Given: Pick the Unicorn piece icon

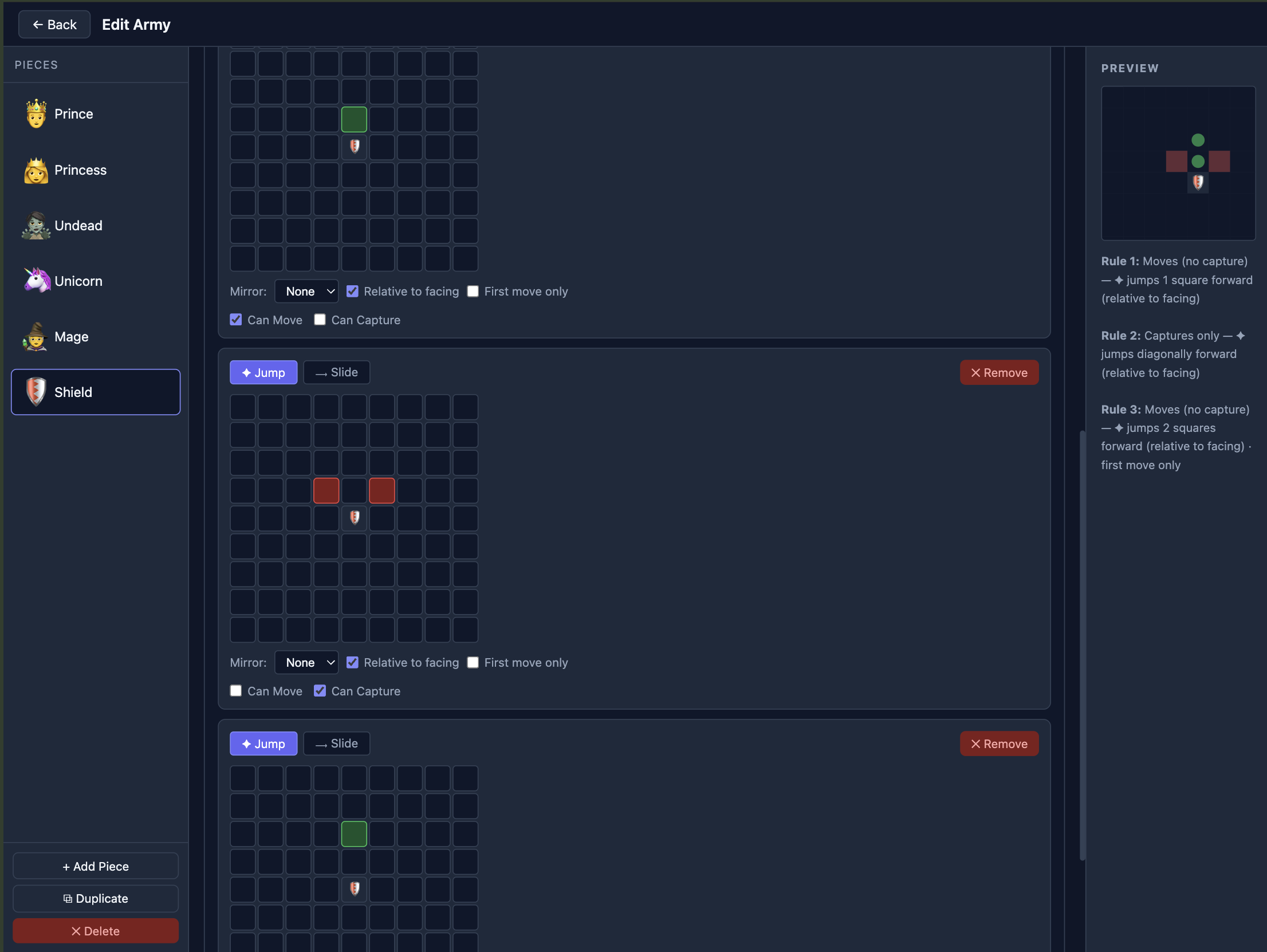Looking at the screenshot, I should pyautogui.click(x=36, y=281).
